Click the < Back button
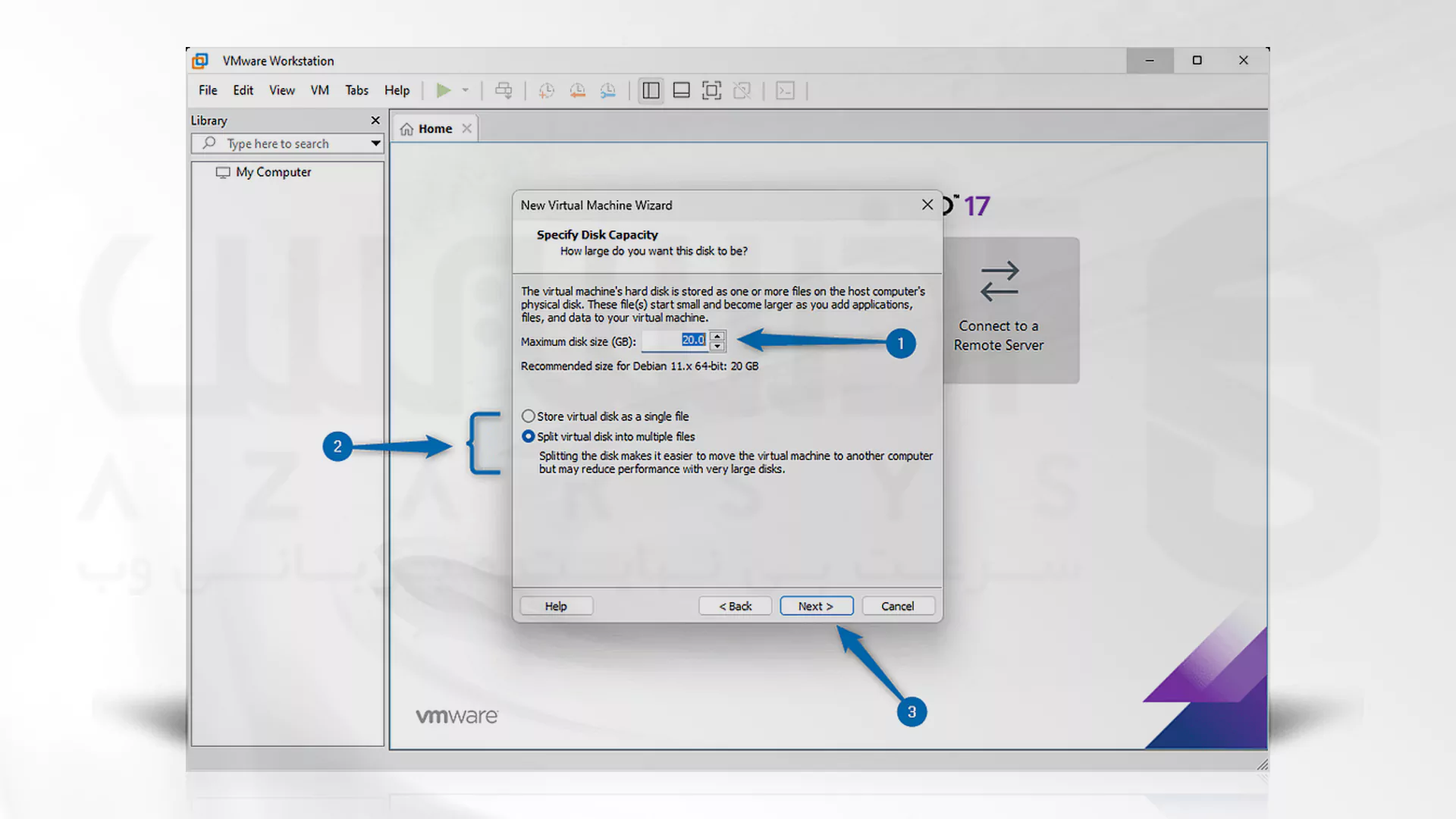Image resolution: width=1456 pixels, height=819 pixels. pos(735,606)
